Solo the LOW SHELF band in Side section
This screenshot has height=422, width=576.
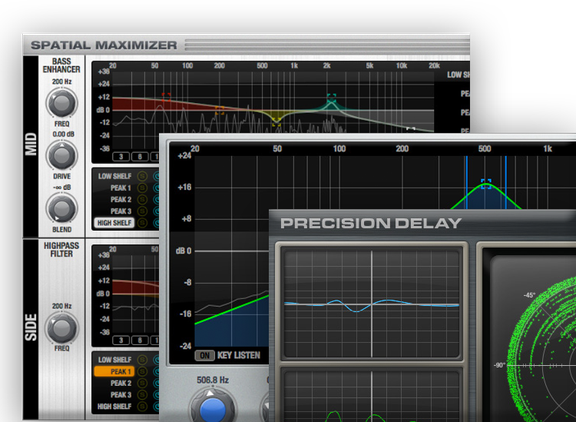point(142,360)
